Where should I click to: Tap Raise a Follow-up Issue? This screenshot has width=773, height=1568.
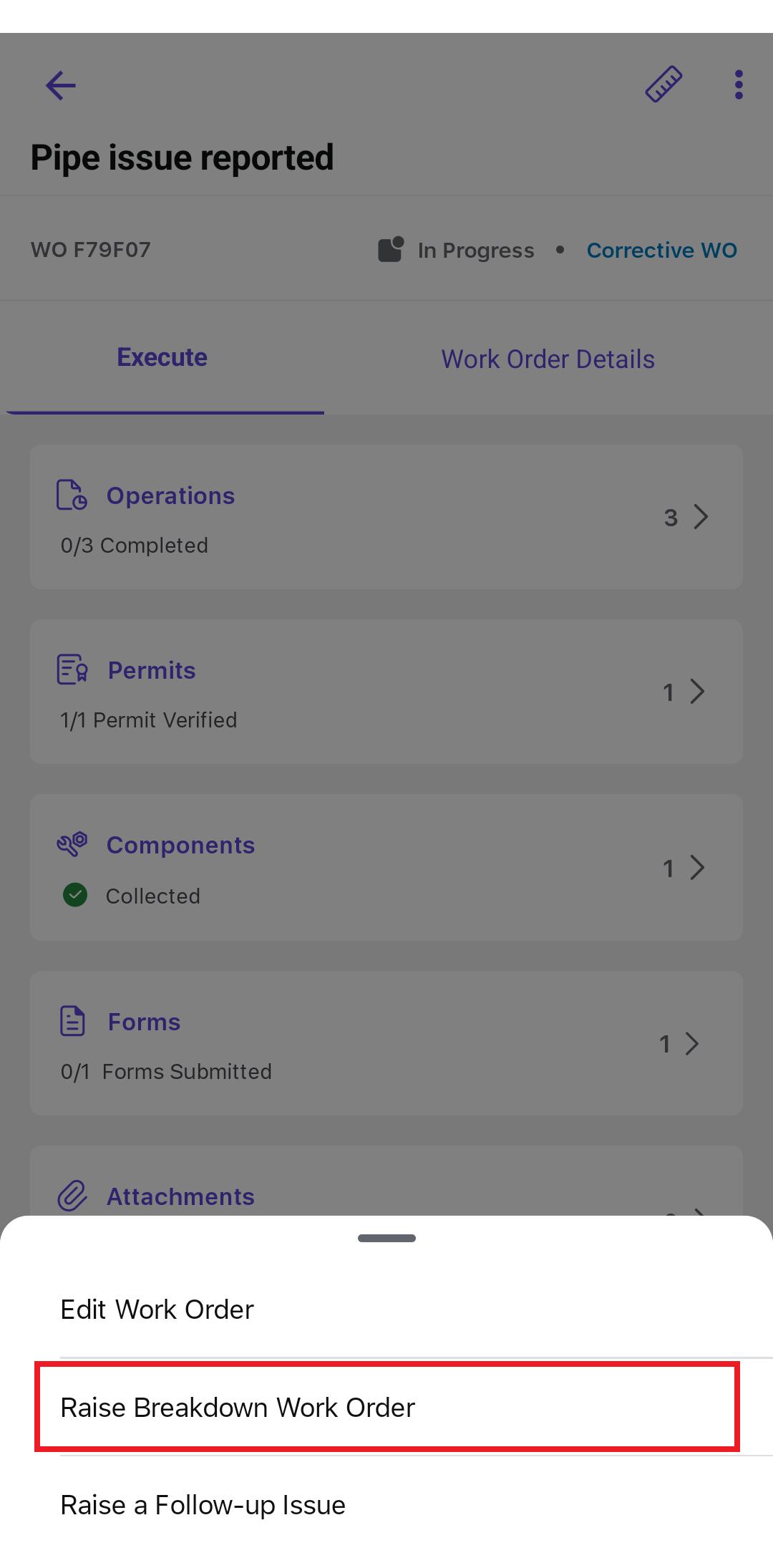coord(203,1505)
